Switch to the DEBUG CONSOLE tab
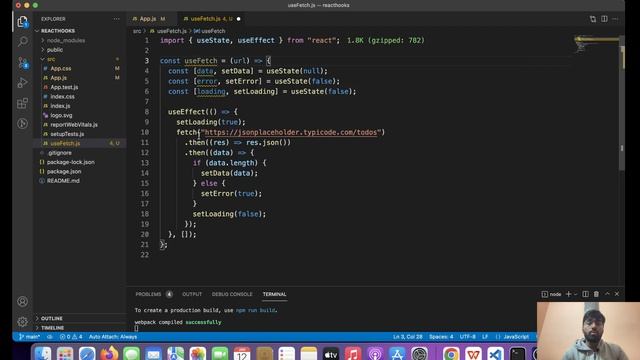Screen dimensions: 640x360 [x=232, y=294]
